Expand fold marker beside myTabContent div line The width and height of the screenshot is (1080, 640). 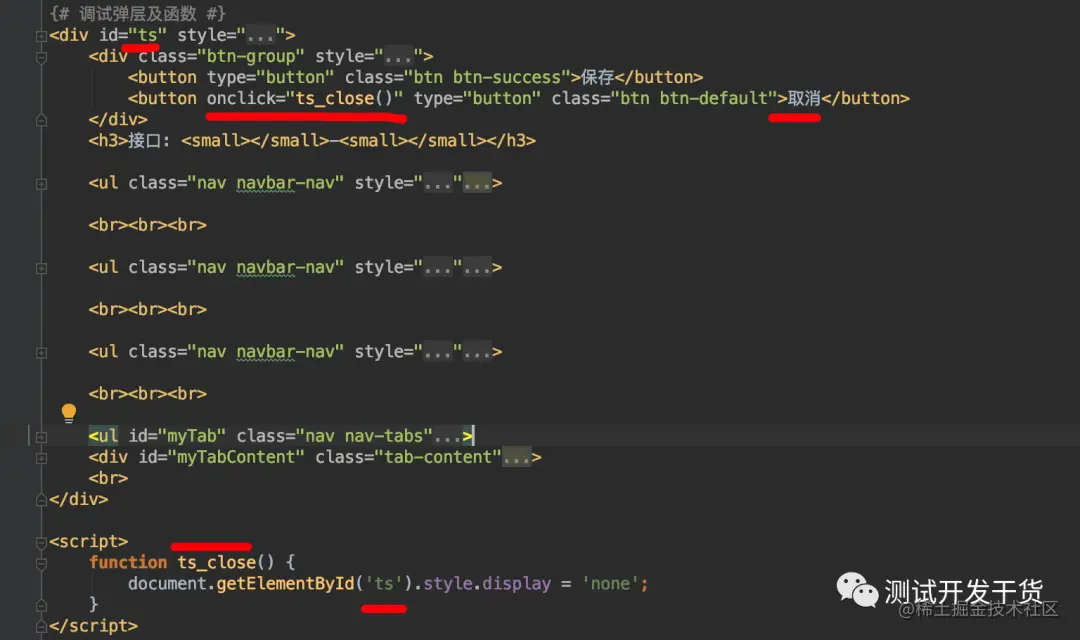coord(41,458)
